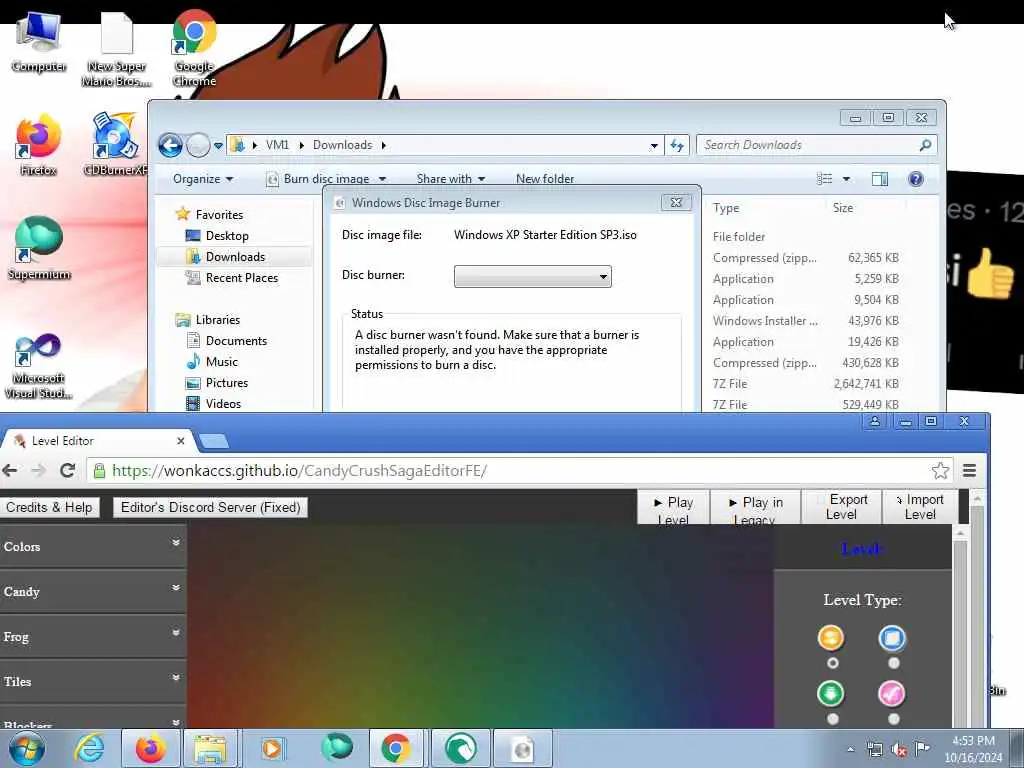Click browser back arrow in Level Editor window

(10, 470)
